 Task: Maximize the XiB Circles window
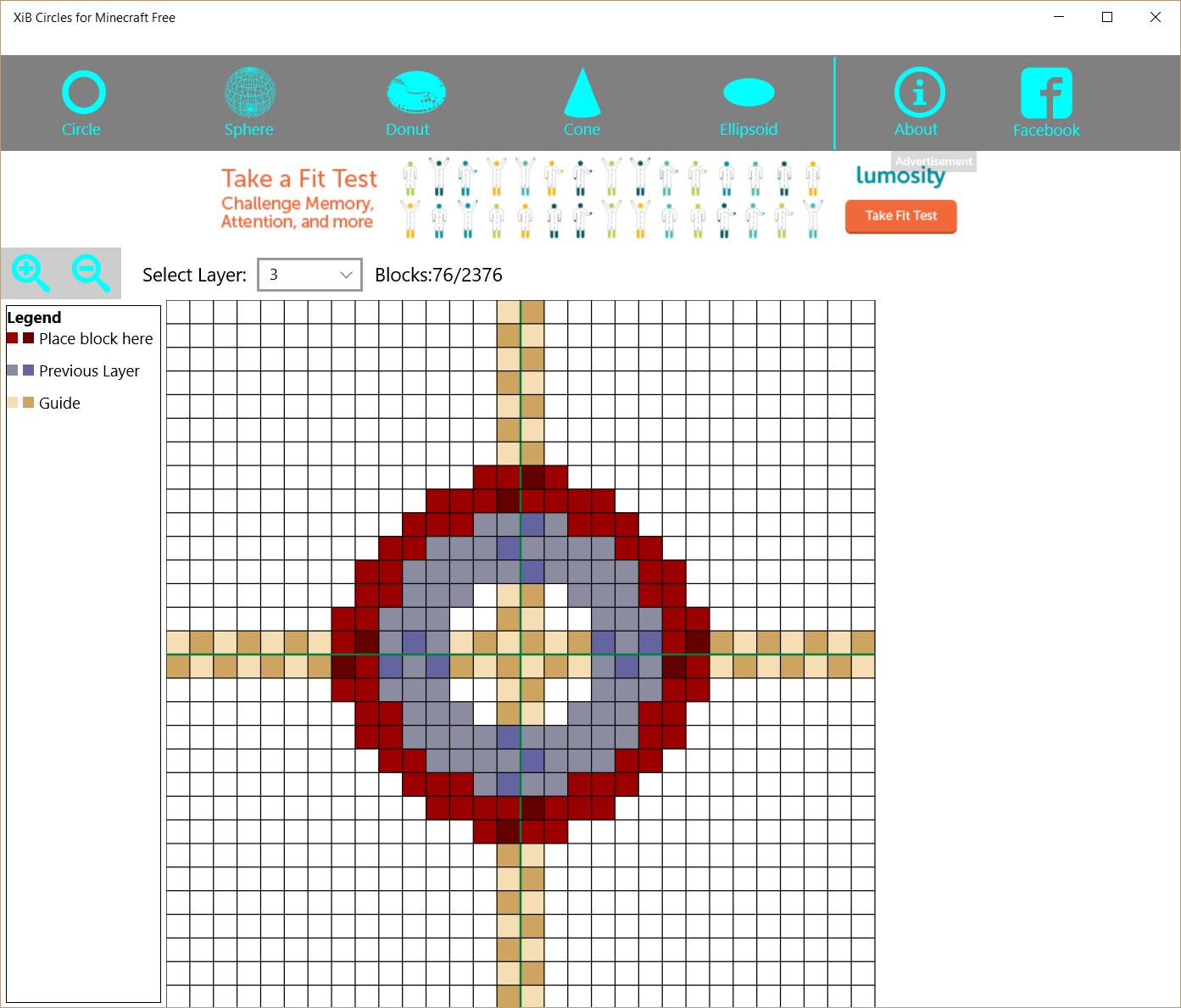click(x=1107, y=17)
